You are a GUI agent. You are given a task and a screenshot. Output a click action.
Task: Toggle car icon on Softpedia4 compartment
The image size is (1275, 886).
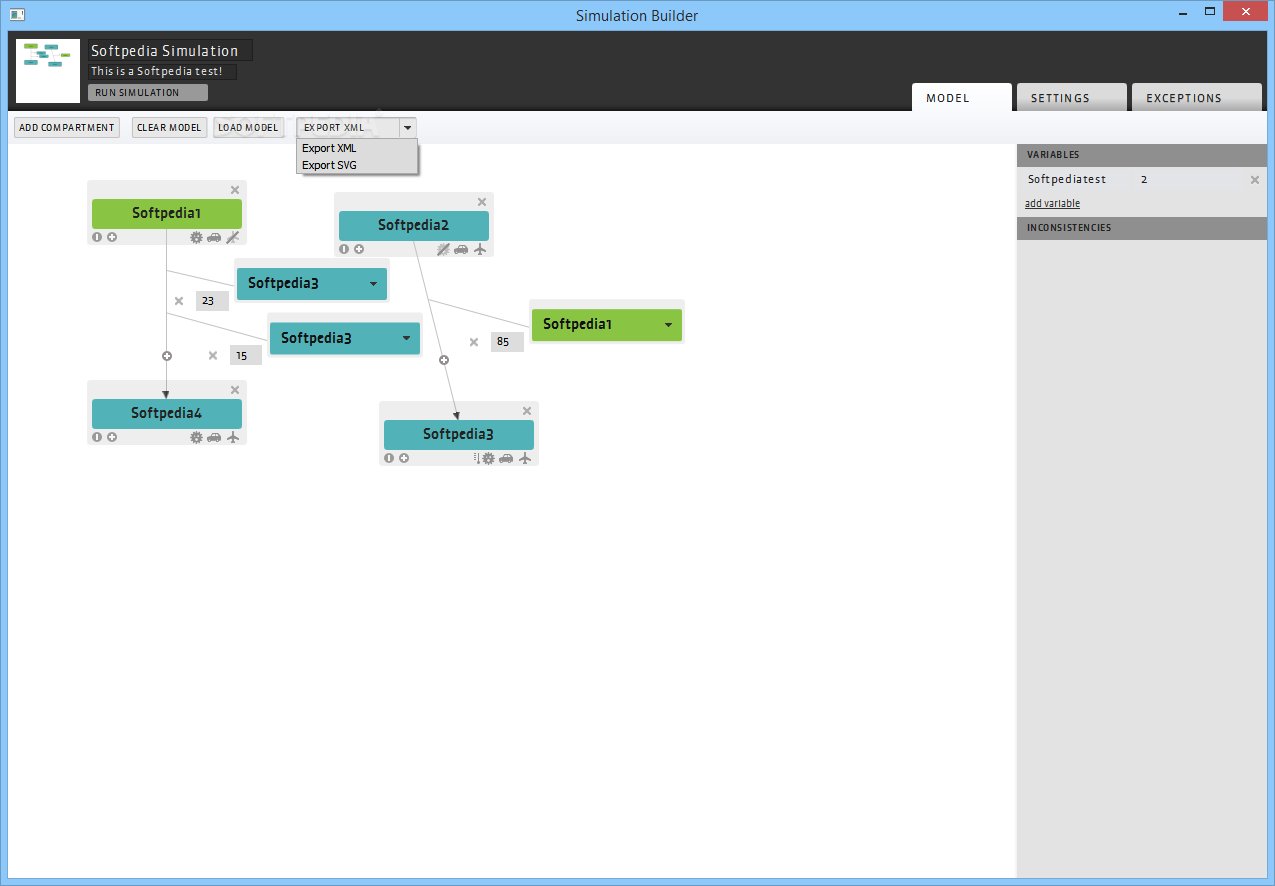pyautogui.click(x=214, y=437)
